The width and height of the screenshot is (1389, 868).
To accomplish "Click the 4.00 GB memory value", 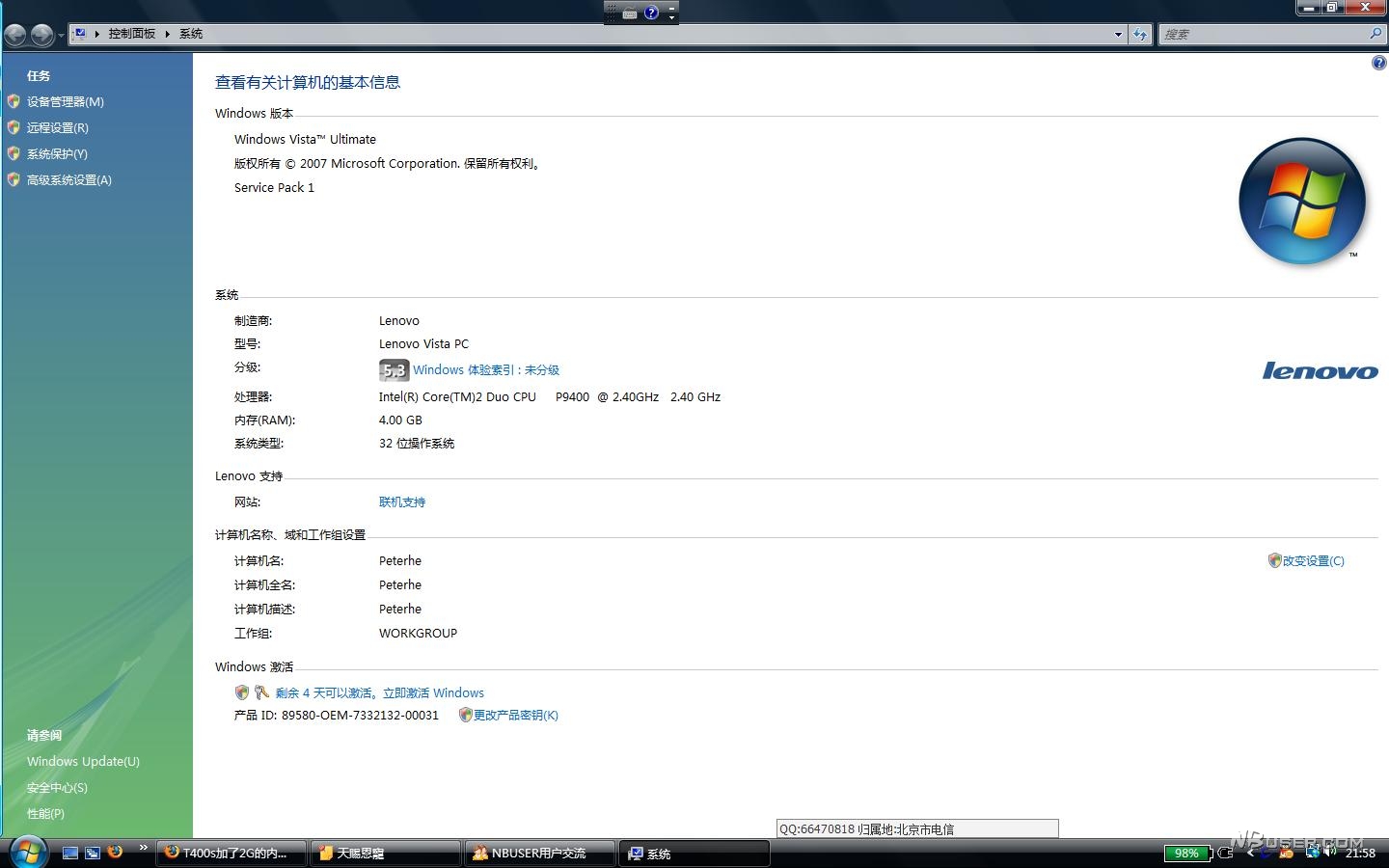I will [x=400, y=420].
